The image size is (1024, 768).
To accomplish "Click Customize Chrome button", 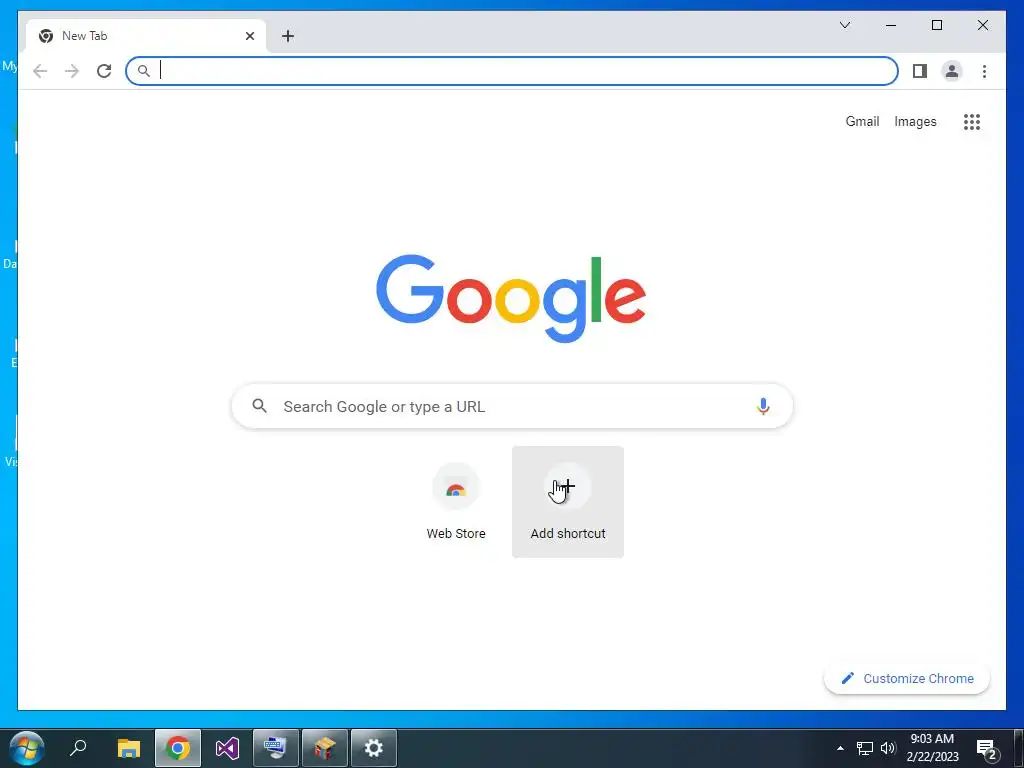I will 907,679.
